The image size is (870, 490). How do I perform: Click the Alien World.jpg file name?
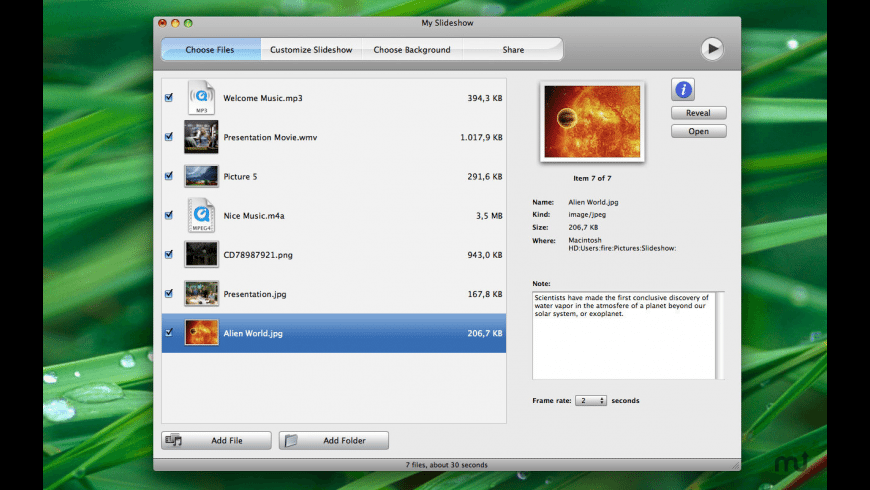(x=253, y=334)
